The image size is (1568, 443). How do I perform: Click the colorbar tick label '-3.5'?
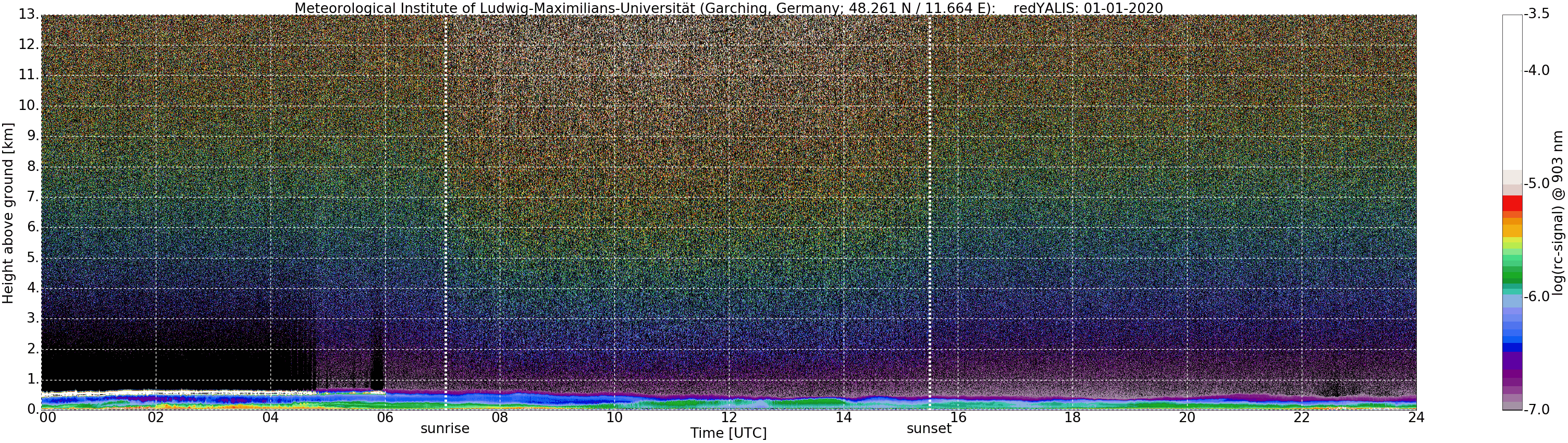(1536, 15)
